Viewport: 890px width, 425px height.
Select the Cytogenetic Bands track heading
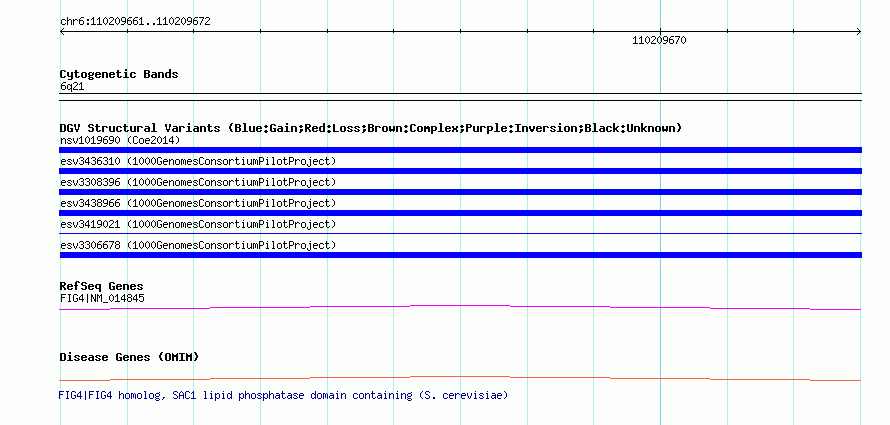tap(119, 74)
